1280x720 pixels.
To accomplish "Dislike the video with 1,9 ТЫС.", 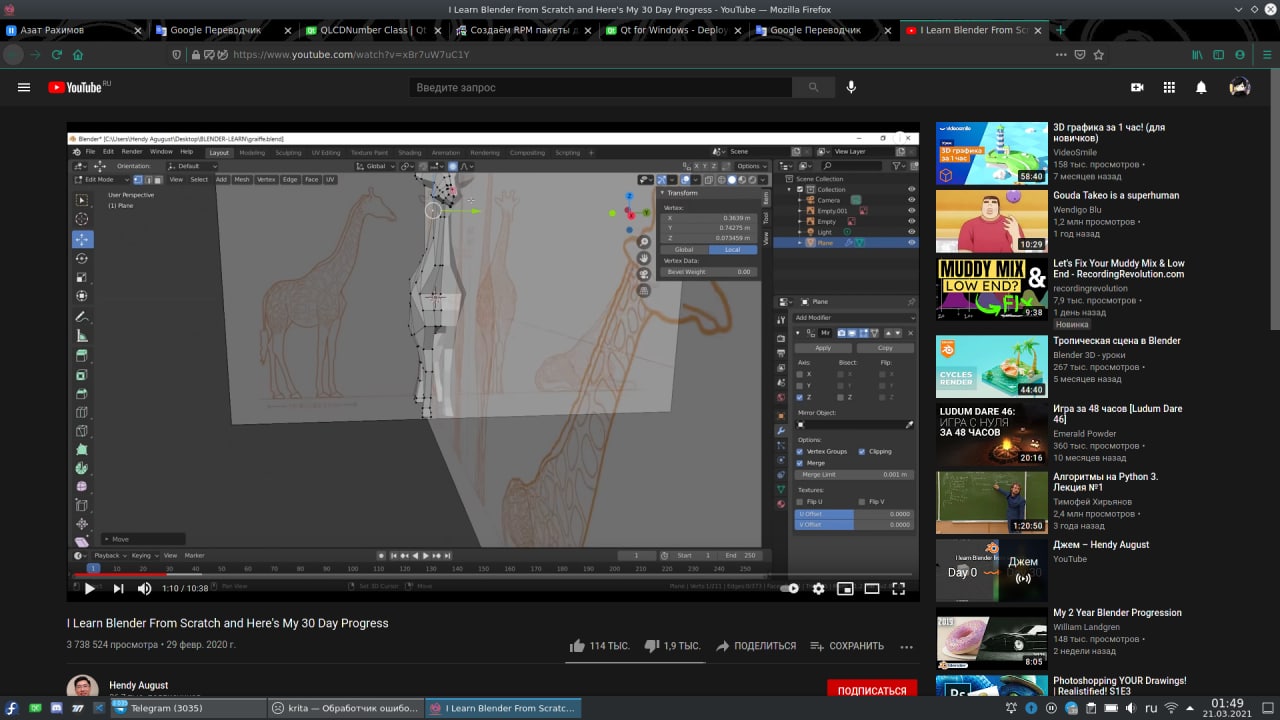I will pos(673,646).
